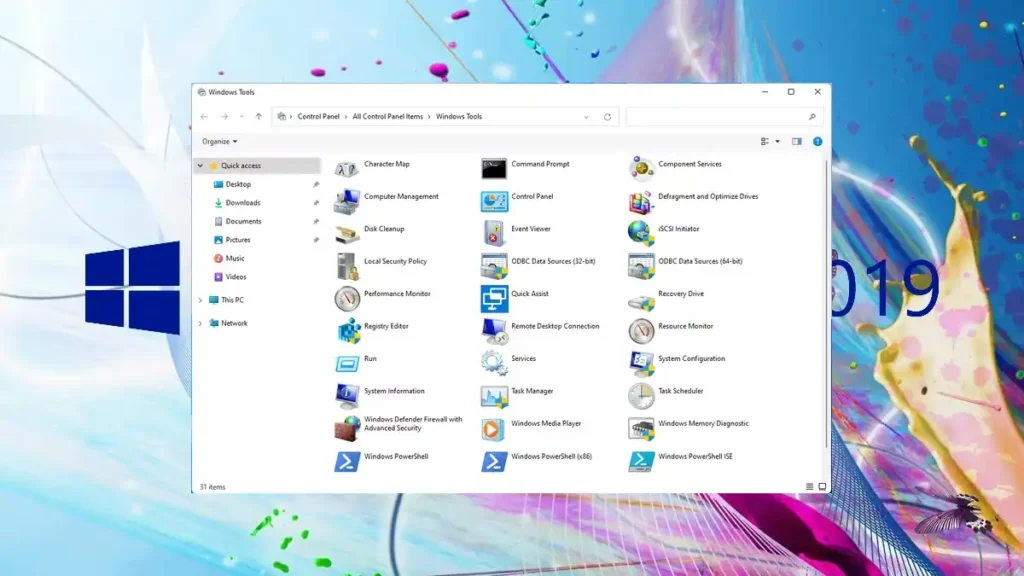Open the help button
Viewport: 1024px width, 576px height.
point(818,141)
